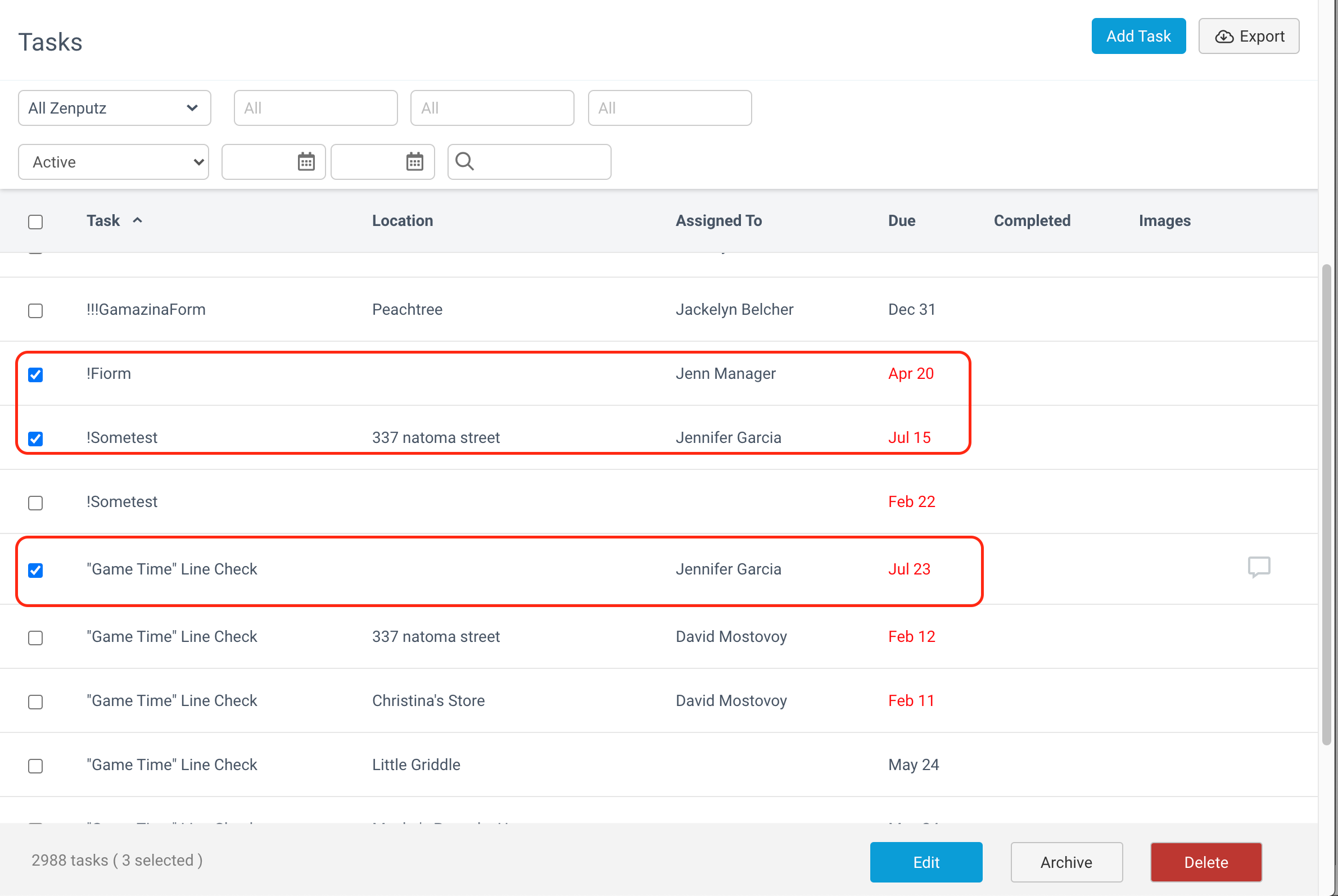Open the end date calendar picker
Viewport: 1338px width, 896px height.
(415, 162)
